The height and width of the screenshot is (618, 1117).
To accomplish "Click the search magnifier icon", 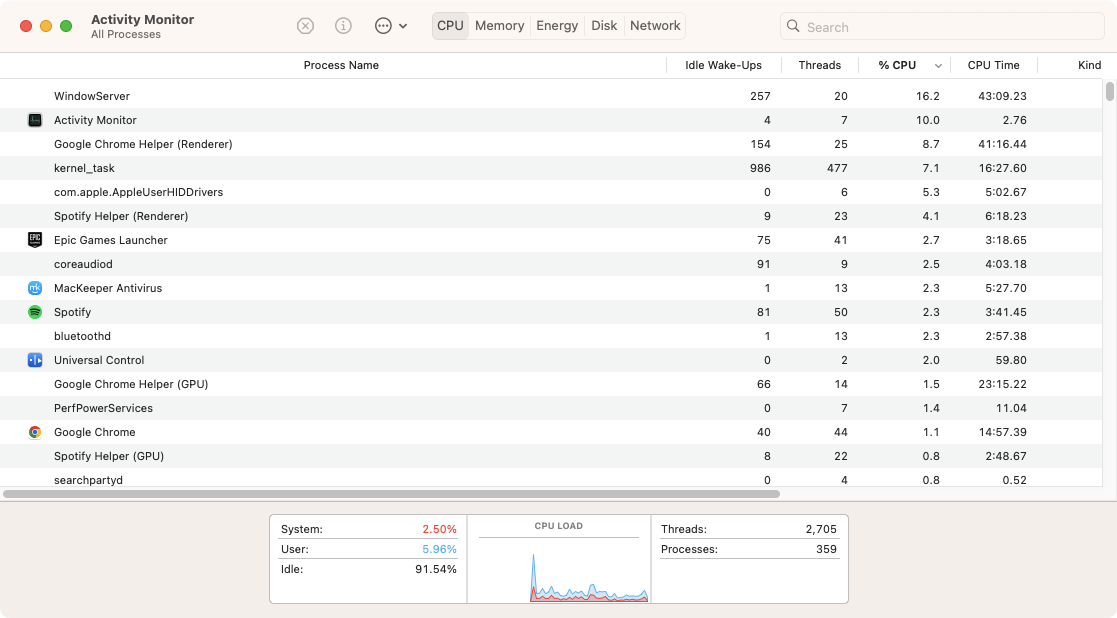I will click(793, 26).
